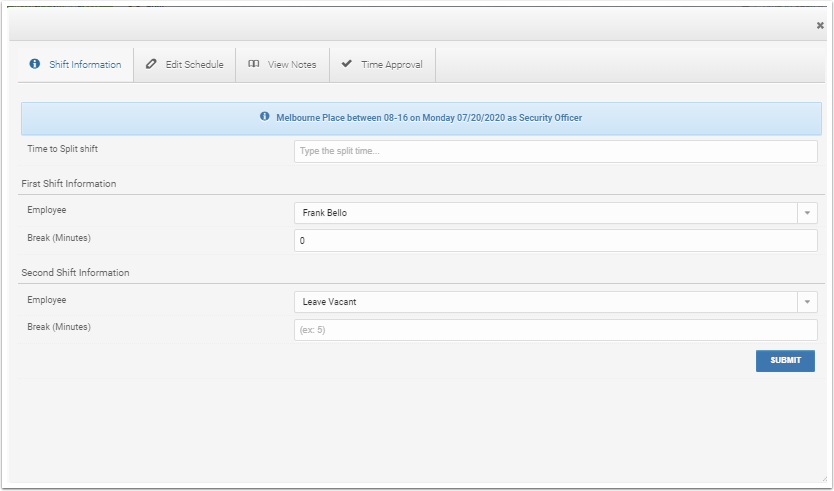Open the Edit Schedule tab
The width and height of the screenshot is (834, 491).
click(186, 64)
